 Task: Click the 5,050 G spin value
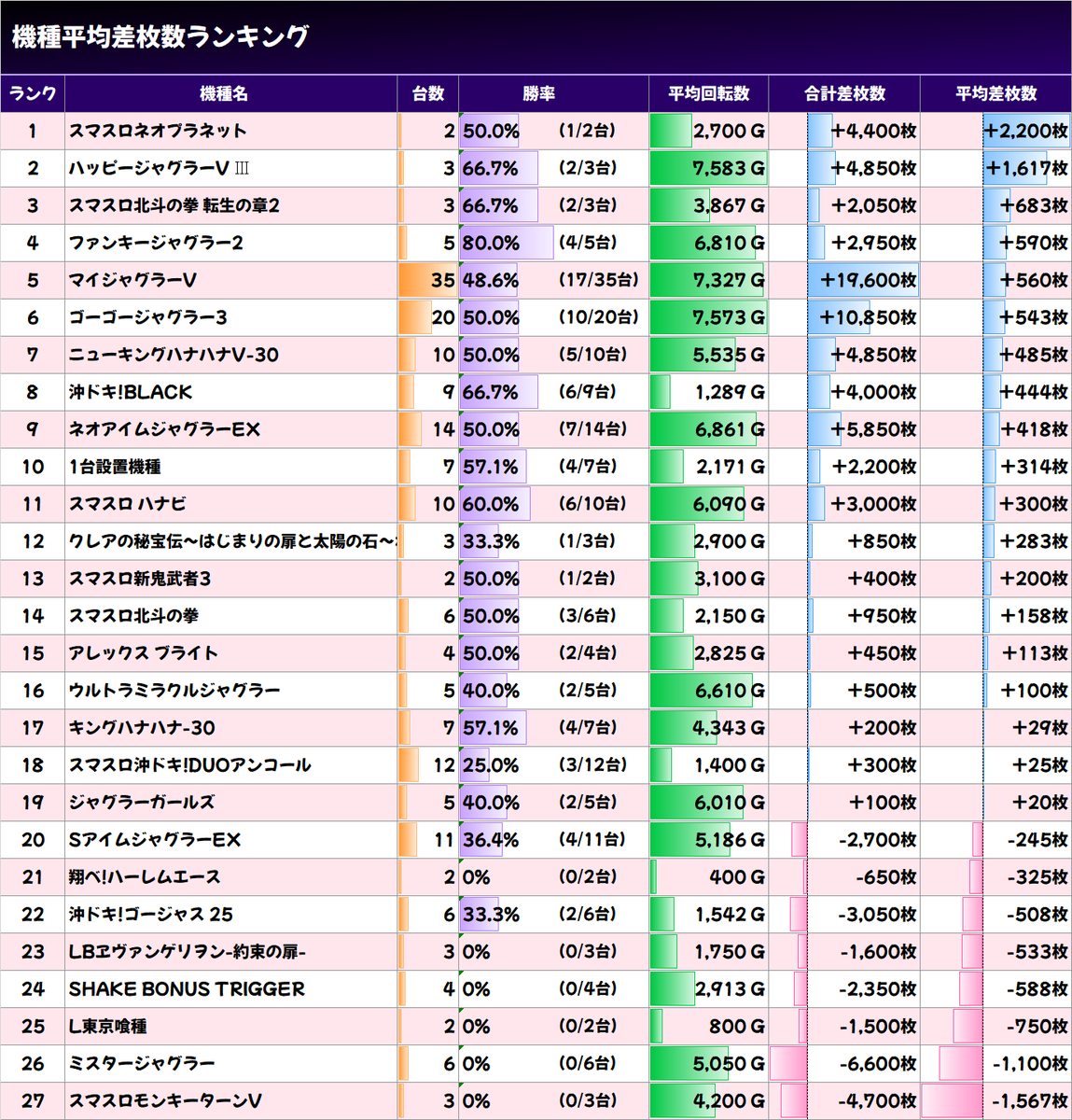pyautogui.click(x=729, y=1064)
